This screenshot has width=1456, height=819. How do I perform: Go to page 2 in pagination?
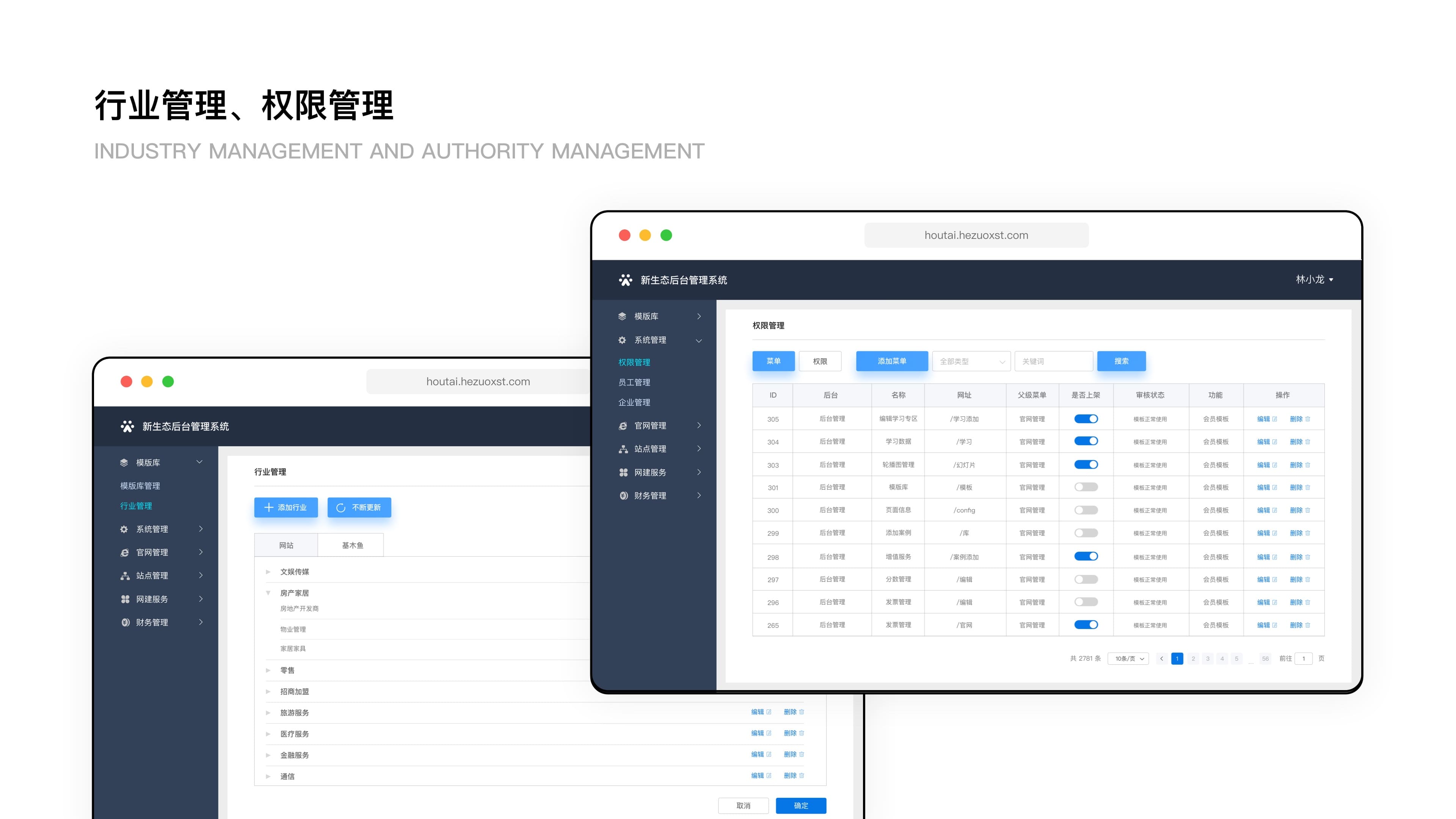[x=1193, y=659]
